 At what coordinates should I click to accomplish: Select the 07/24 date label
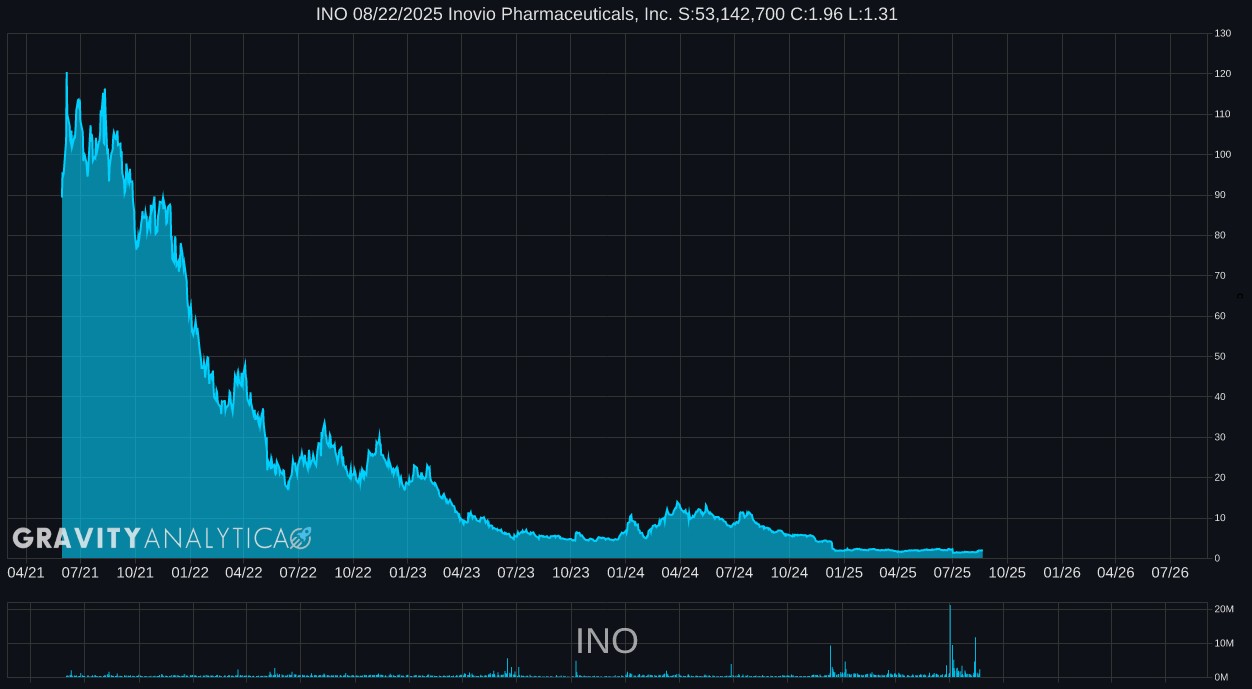pyautogui.click(x=734, y=572)
